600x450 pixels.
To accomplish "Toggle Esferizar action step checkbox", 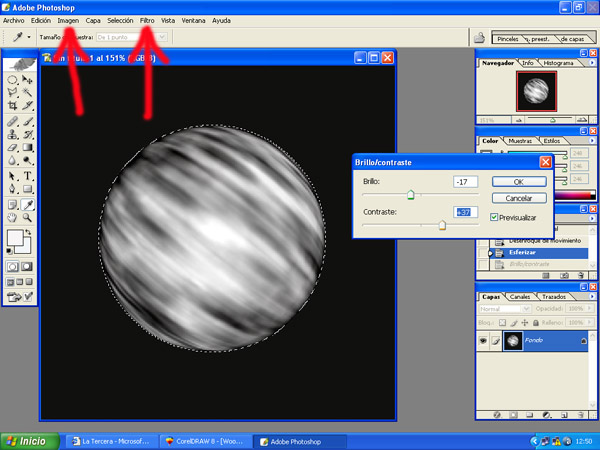I will click(x=483, y=253).
